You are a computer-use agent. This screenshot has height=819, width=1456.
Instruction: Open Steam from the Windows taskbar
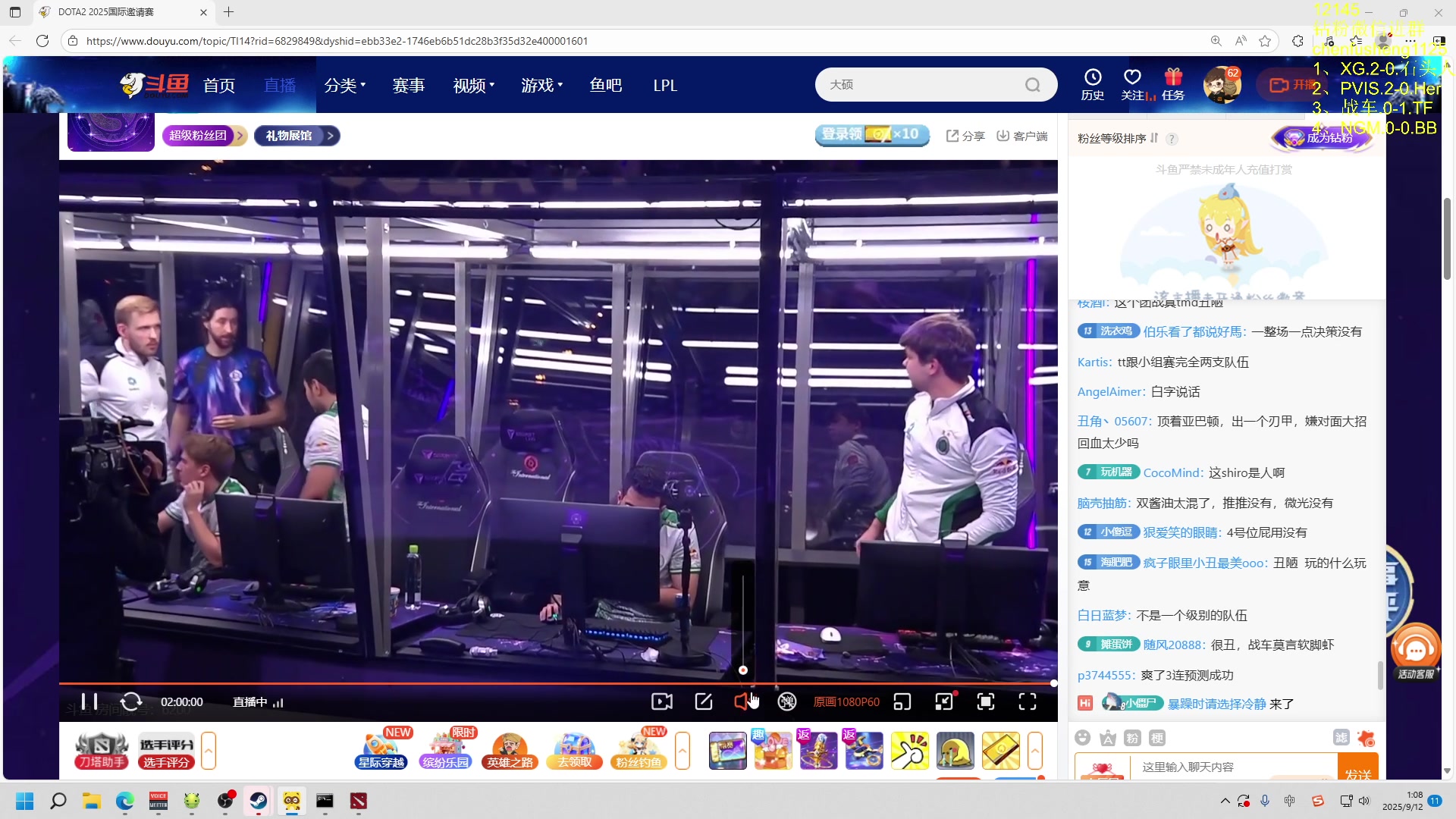click(259, 801)
